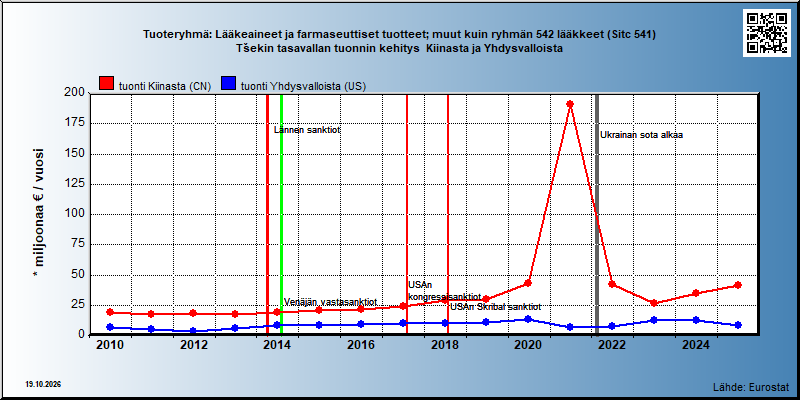Select the 'tuonti Kiinasta (CN)' legend label
This screenshot has height=400, width=800.
(x=165, y=86)
